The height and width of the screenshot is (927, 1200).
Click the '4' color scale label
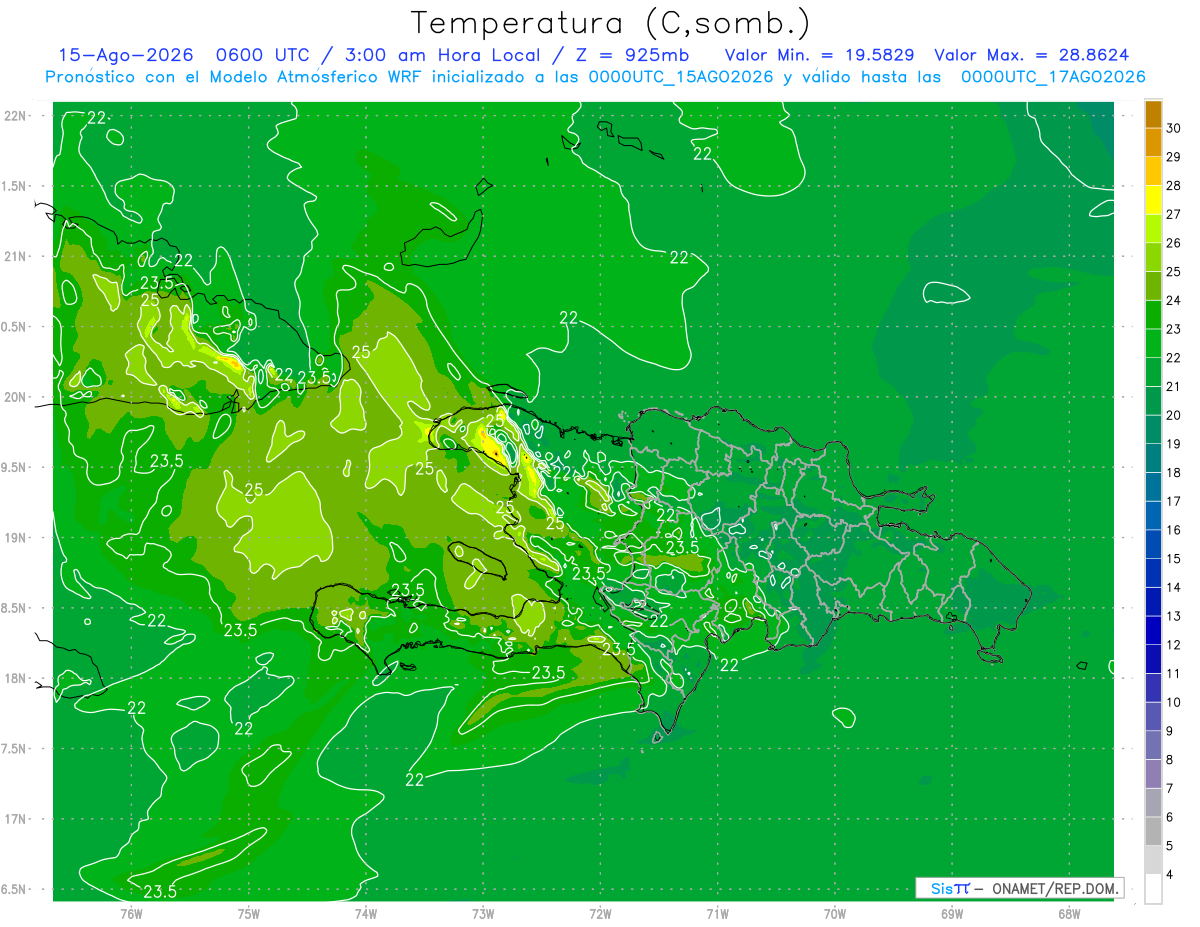click(1170, 875)
